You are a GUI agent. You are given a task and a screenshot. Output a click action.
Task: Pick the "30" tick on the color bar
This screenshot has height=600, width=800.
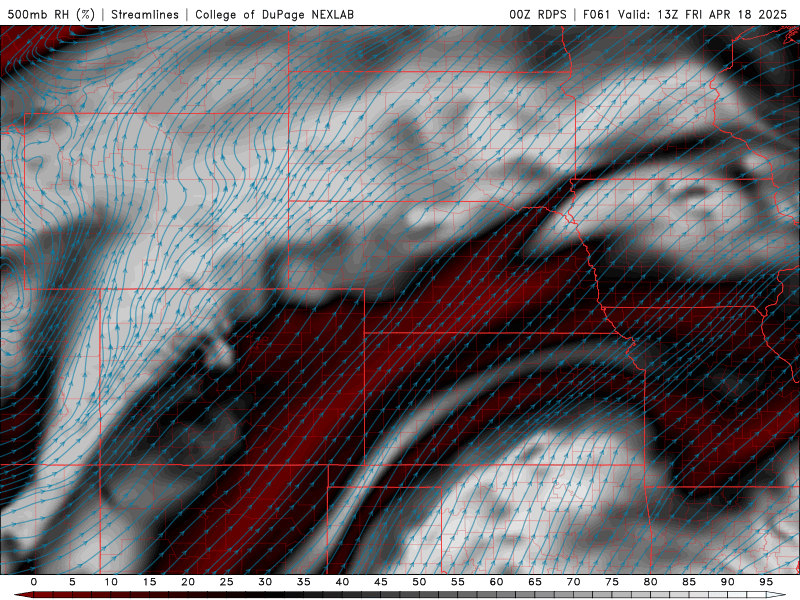265,582
